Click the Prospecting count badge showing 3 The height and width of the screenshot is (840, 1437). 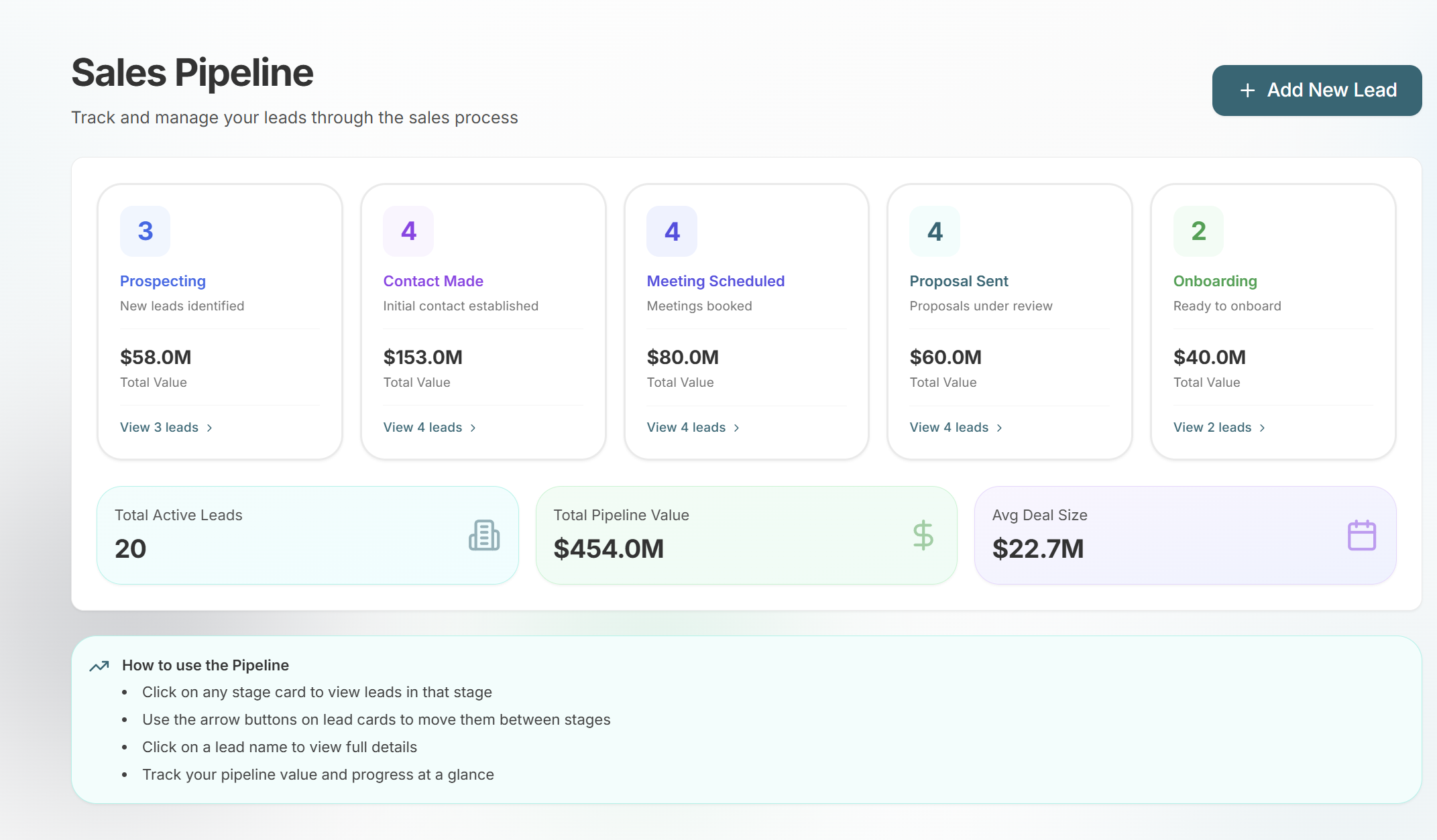point(145,231)
